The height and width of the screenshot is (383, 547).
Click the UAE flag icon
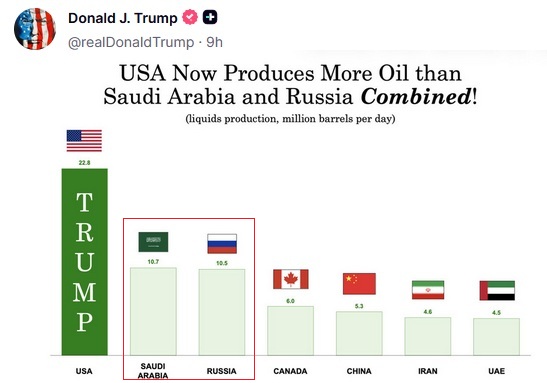click(x=497, y=290)
